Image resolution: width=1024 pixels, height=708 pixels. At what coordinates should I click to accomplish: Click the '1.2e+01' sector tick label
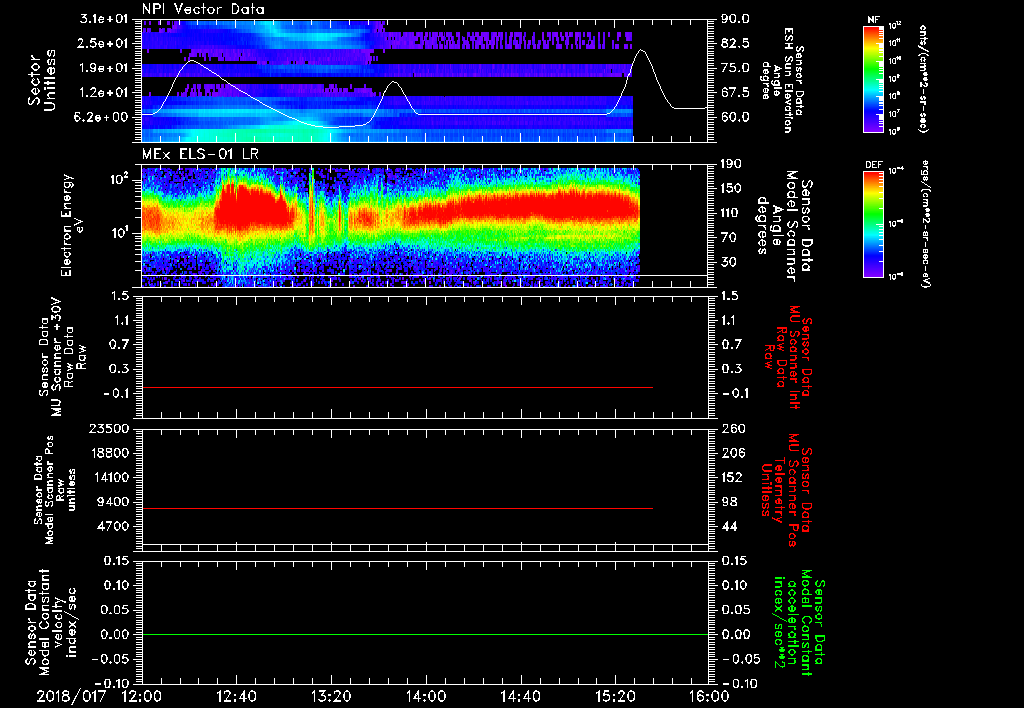tap(103, 93)
